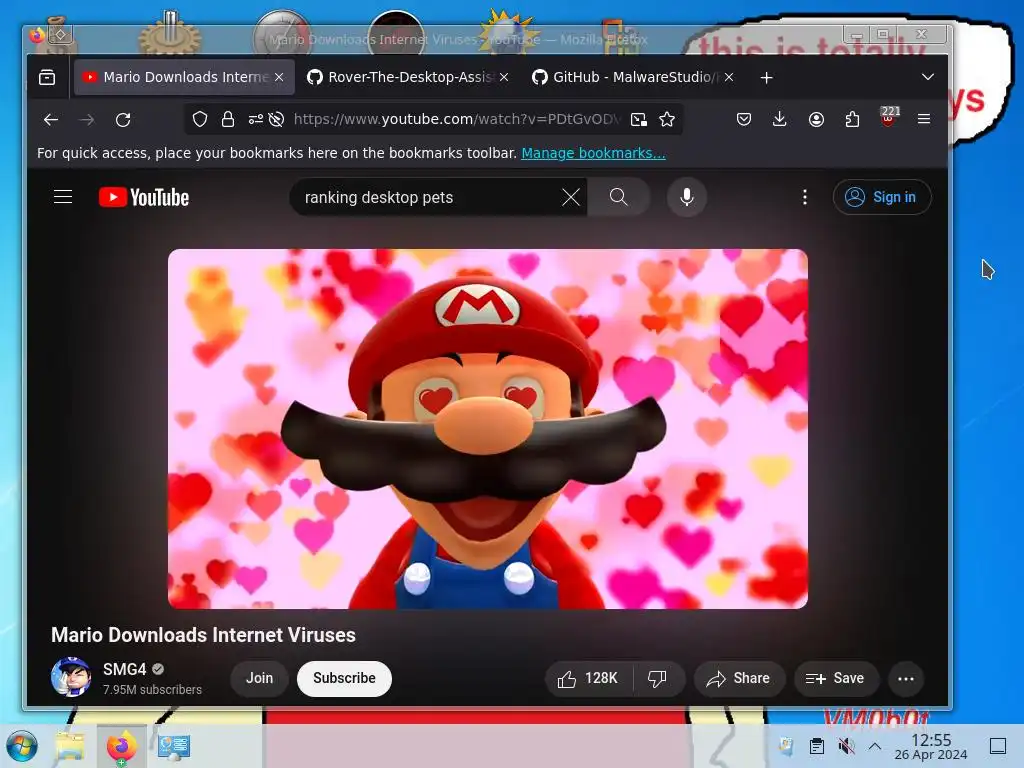The height and width of the screenshot is (768, 1024).
Task: Expand hidden system tray icons
Action: (875, 746)
